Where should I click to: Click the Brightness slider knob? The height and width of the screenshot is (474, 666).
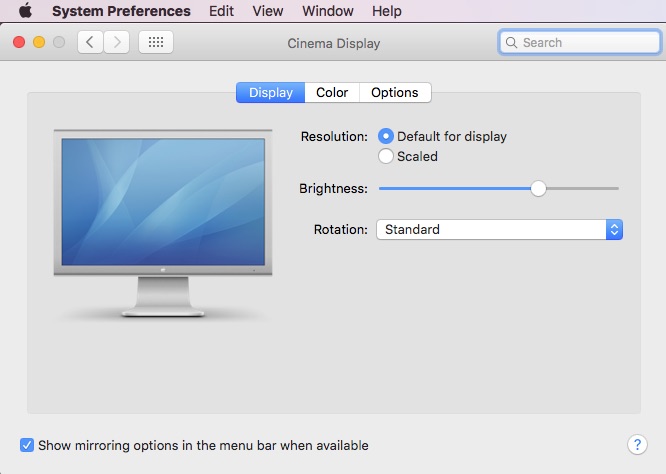click(x=538, y=188)
